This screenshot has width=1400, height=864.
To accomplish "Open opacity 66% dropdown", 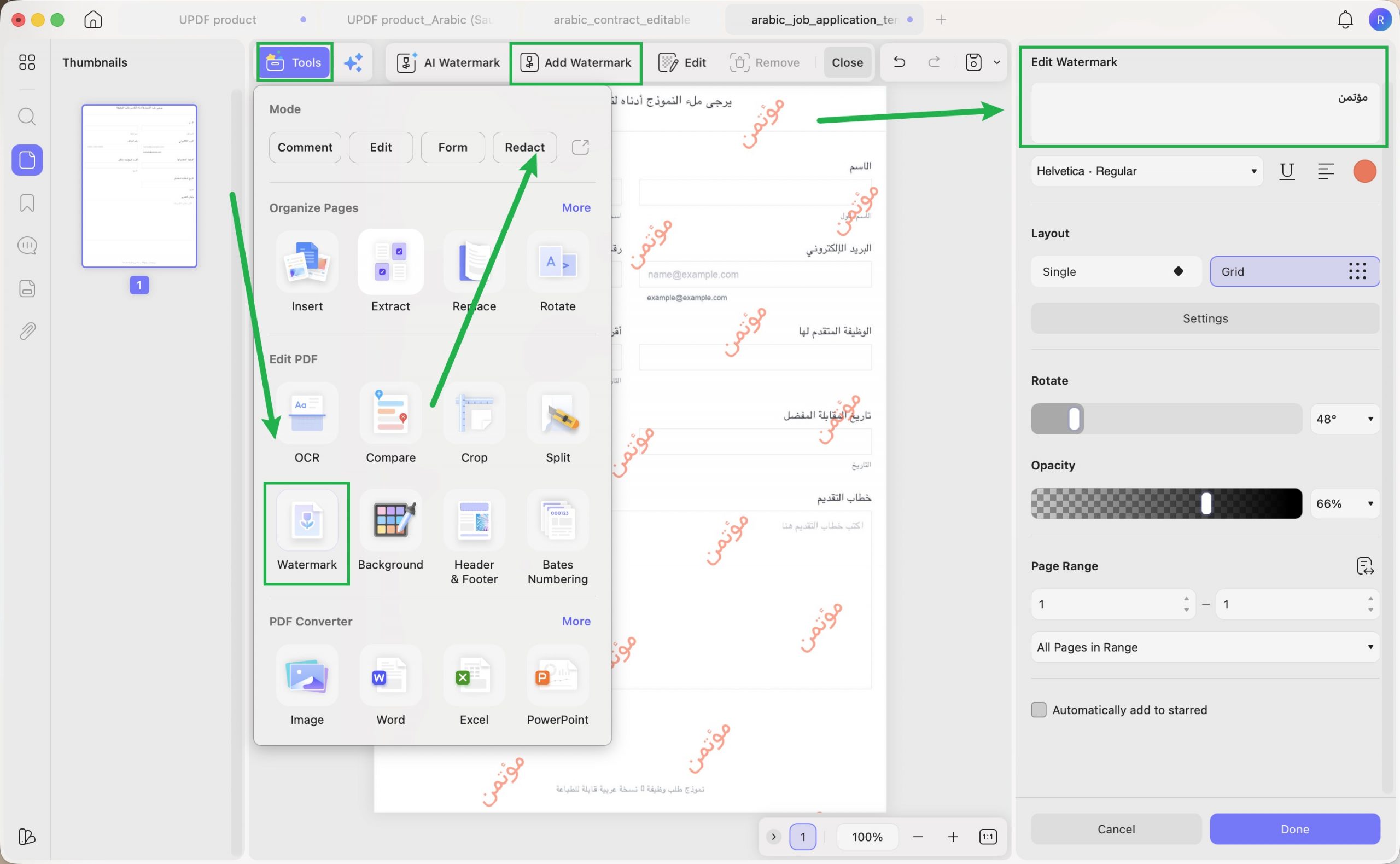I will coord(1344,503).
